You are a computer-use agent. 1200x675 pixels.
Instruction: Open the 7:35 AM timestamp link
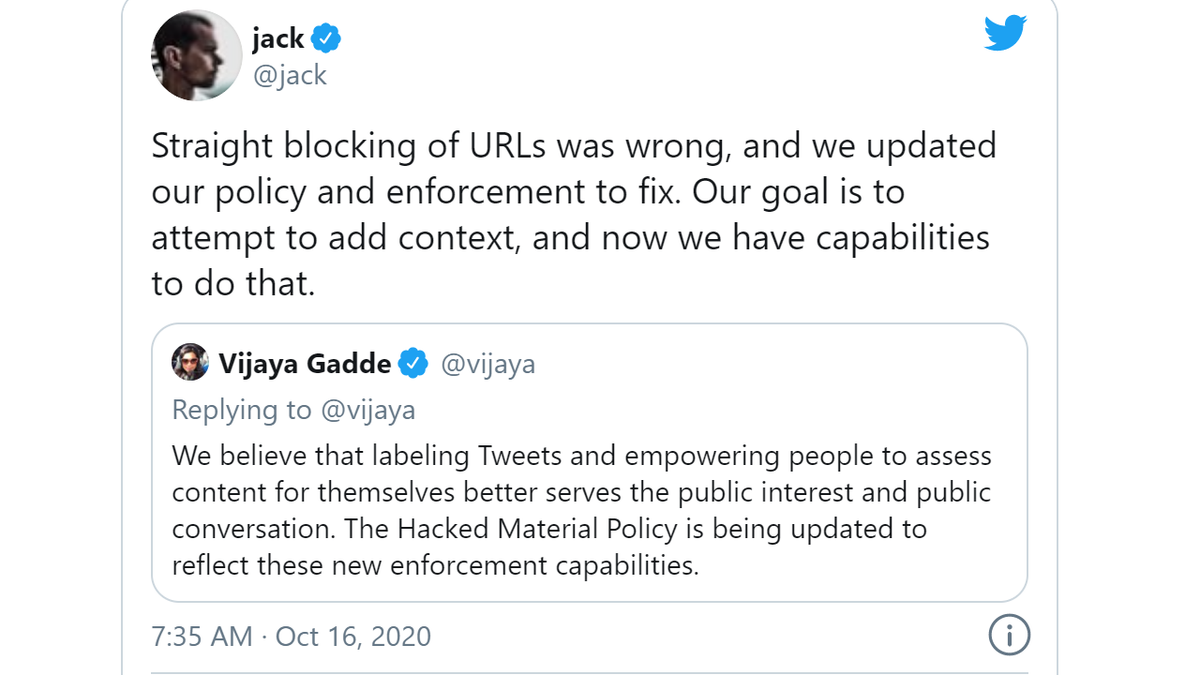202,636
